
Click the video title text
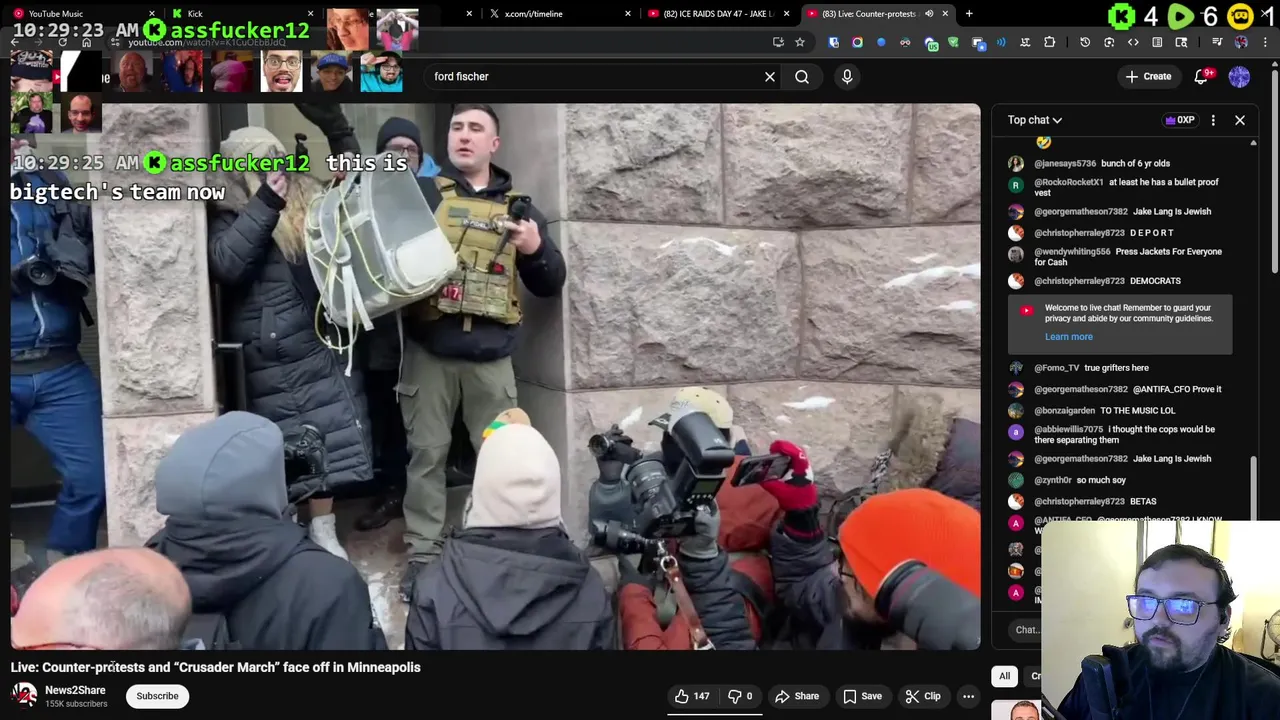pos(216,667)
